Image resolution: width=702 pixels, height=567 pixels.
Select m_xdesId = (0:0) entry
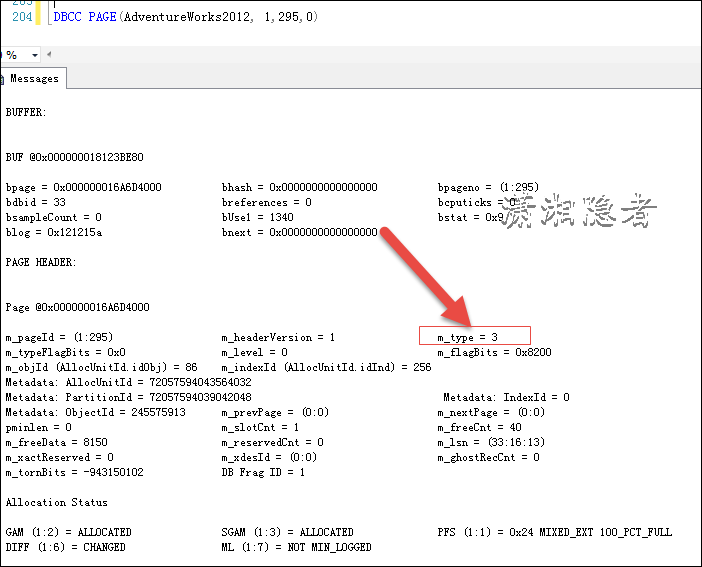[x=269, y=457]
